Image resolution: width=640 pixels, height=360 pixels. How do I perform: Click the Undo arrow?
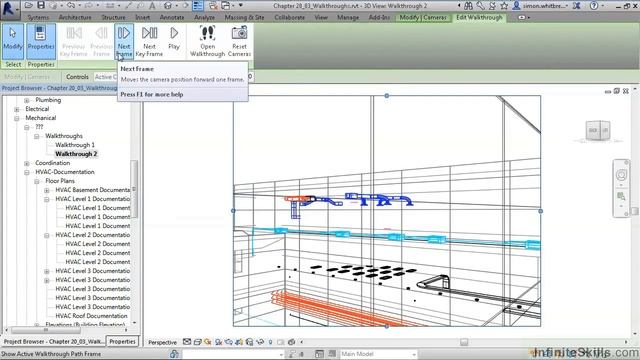click(71, 5)
